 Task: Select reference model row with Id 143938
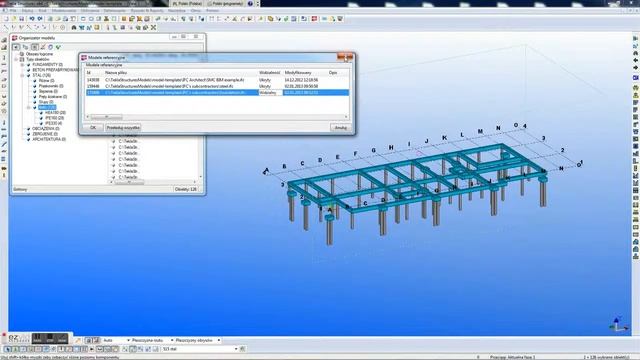pos(217,80)
